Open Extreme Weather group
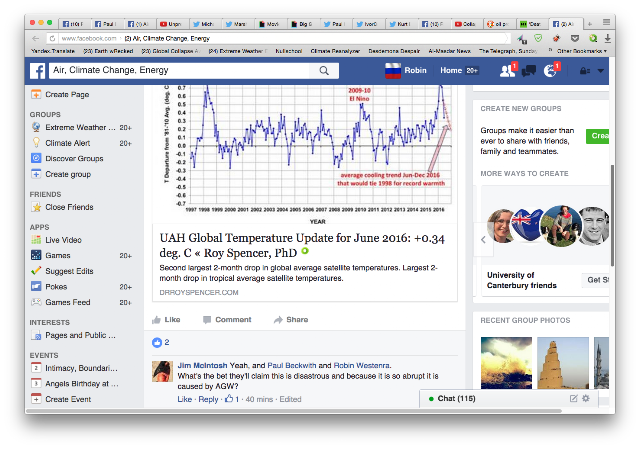Image resolution: width=640 pixels, height=449 pixels. (81, 127)
